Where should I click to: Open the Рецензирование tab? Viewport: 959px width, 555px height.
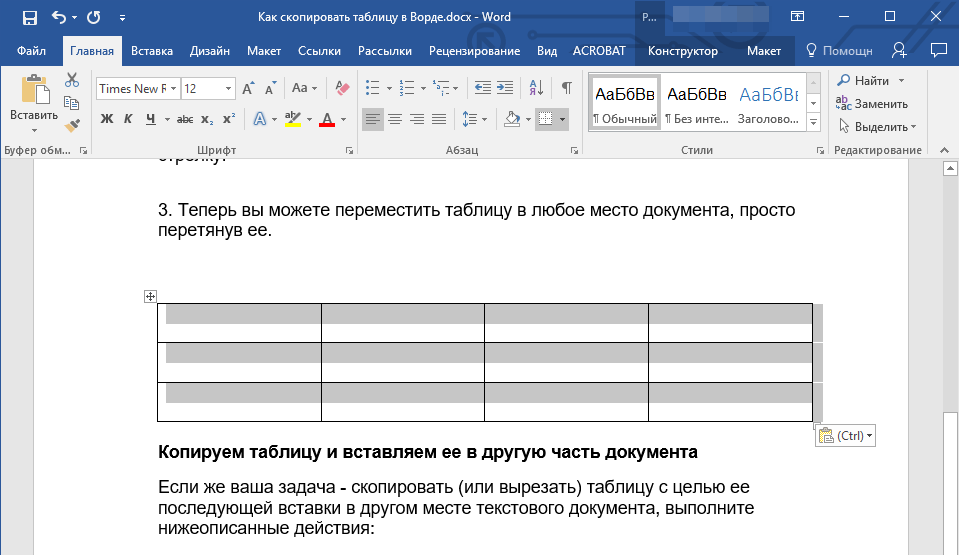pos(474,51)
